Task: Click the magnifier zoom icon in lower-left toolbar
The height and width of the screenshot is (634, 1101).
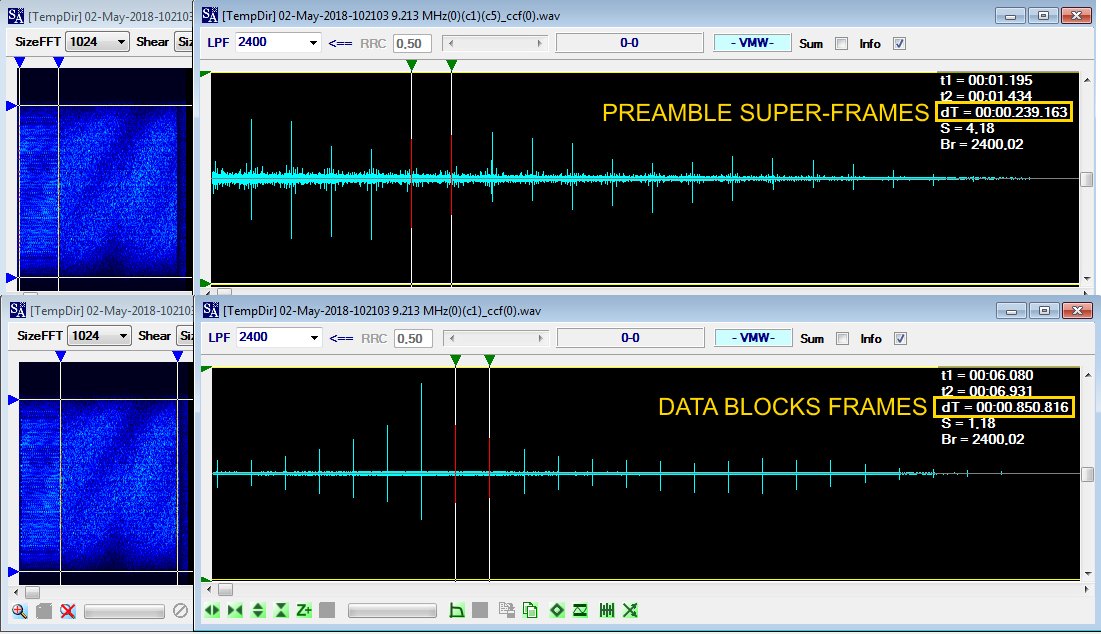Action: [19, 611]
